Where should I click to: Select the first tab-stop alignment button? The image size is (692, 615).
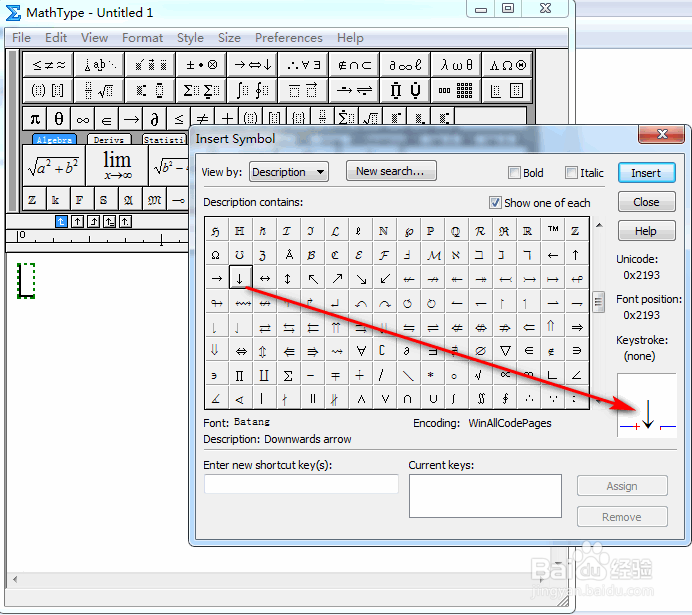coord(61,221)
